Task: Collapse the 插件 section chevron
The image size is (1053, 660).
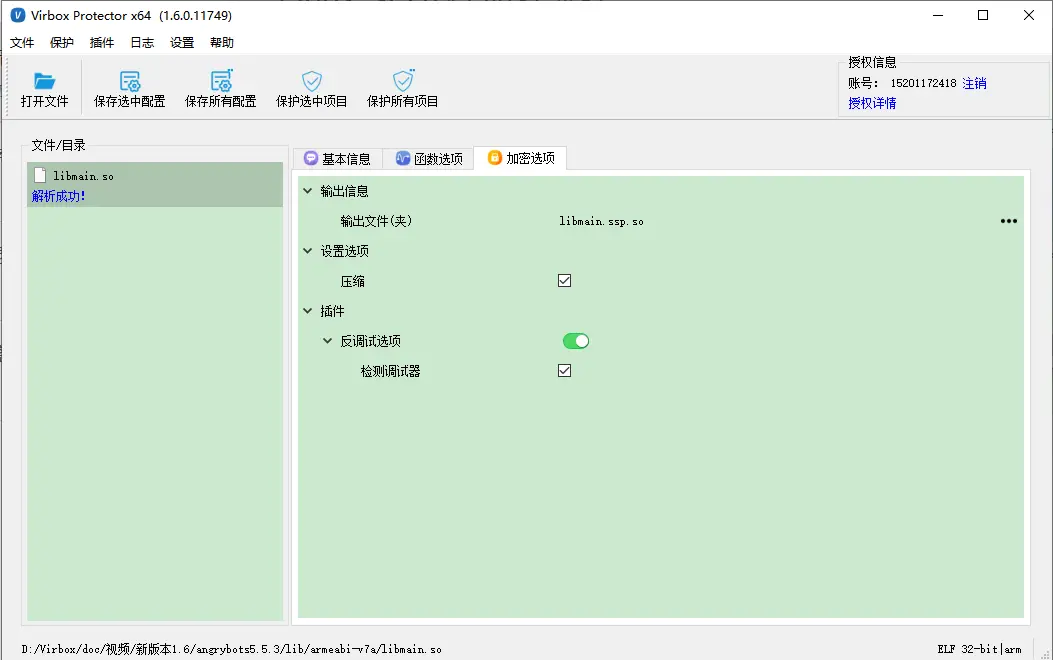Action: pos(308,310)
